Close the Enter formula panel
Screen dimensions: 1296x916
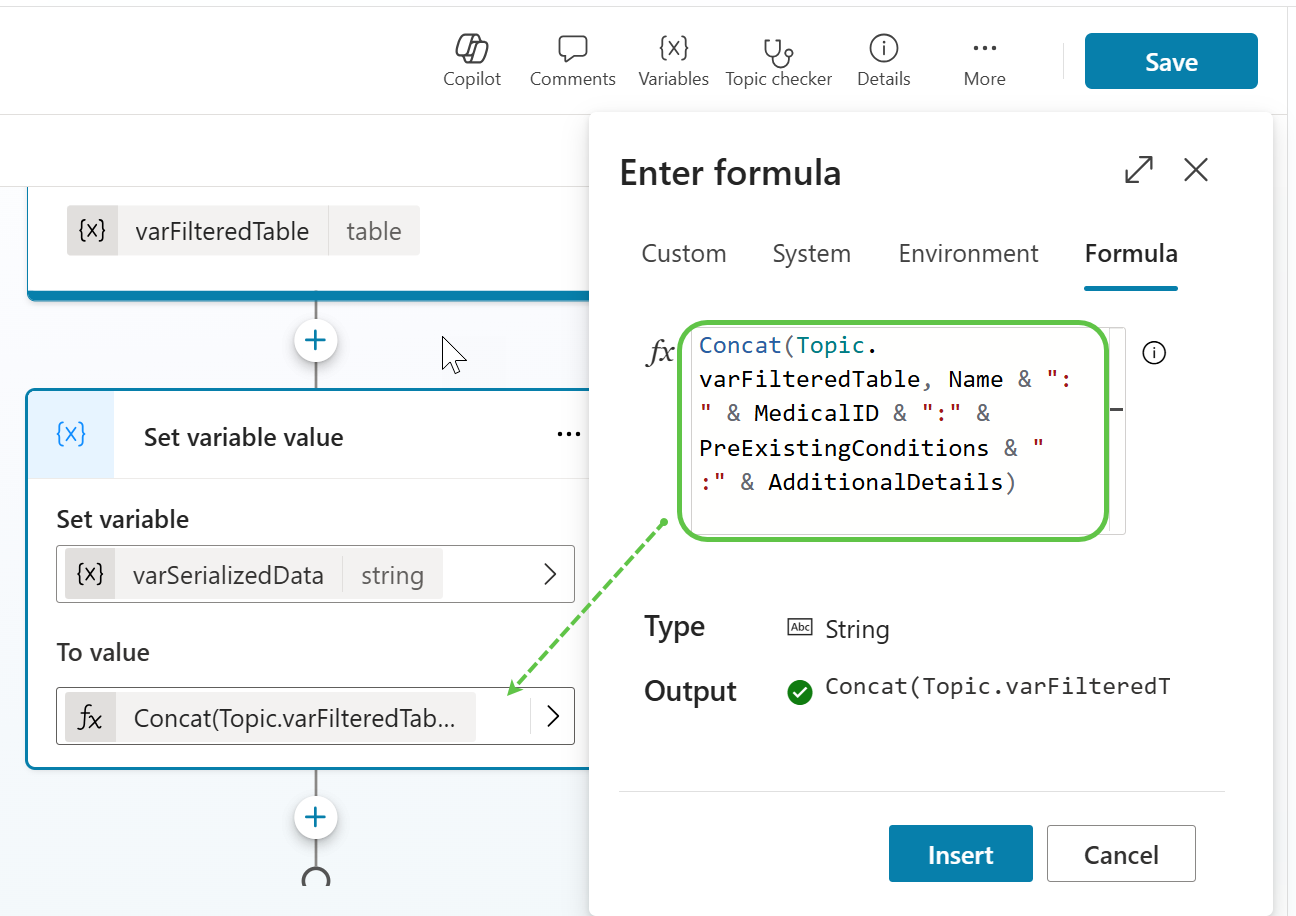[1196, 170]
